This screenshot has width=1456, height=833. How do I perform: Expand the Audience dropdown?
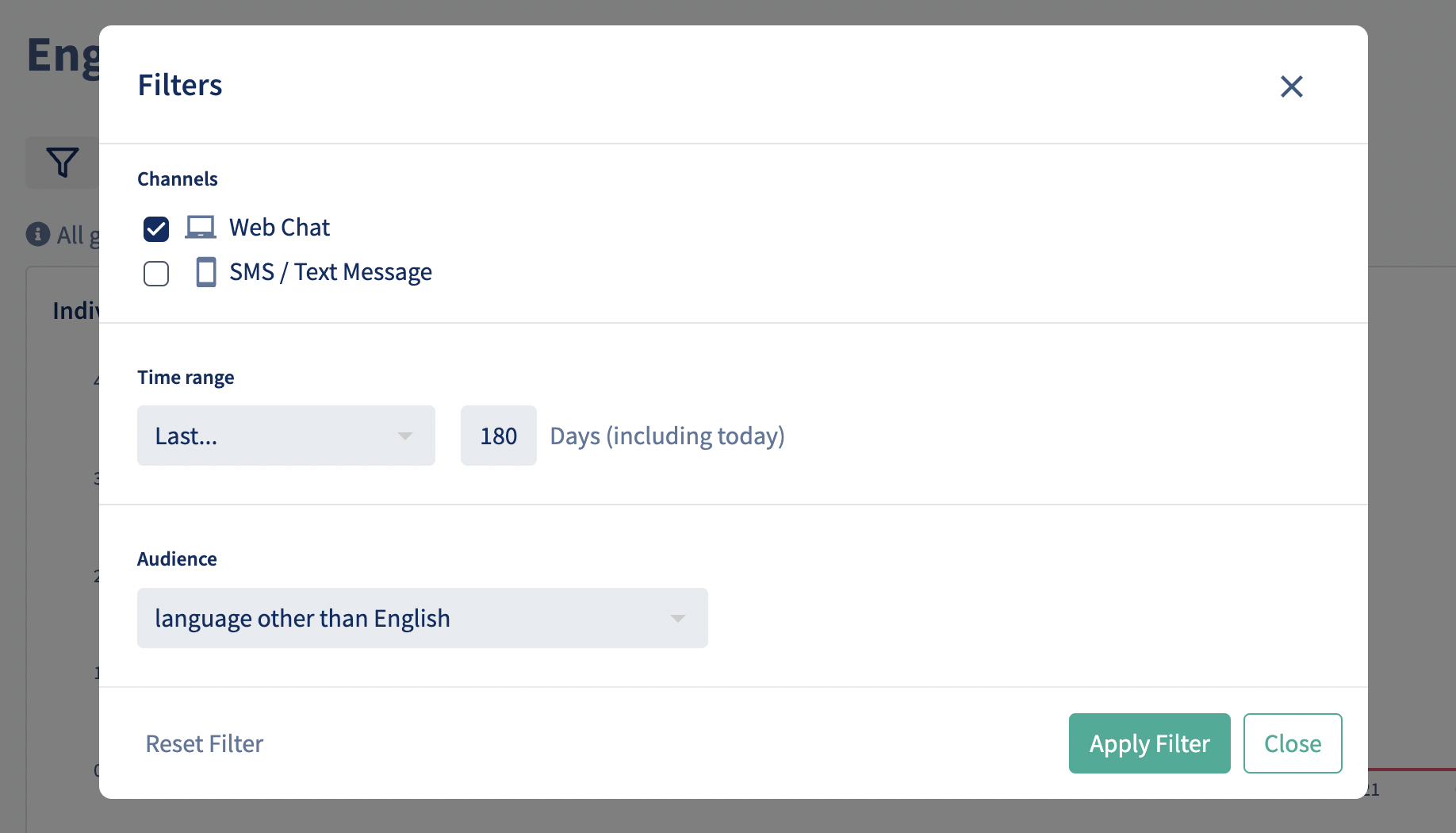[x=423, y=618]
